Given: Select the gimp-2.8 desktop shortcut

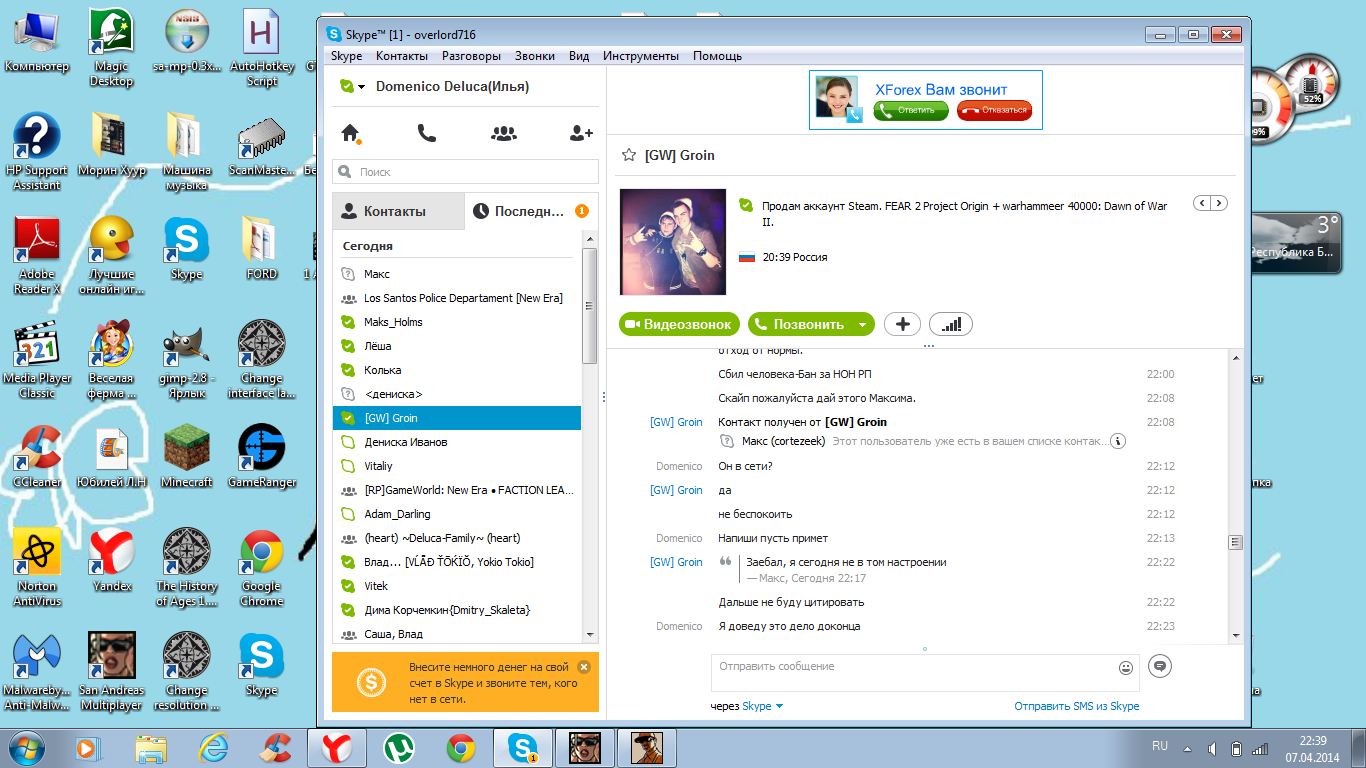Looking at the screenshot, I should [x=187, y=360].
